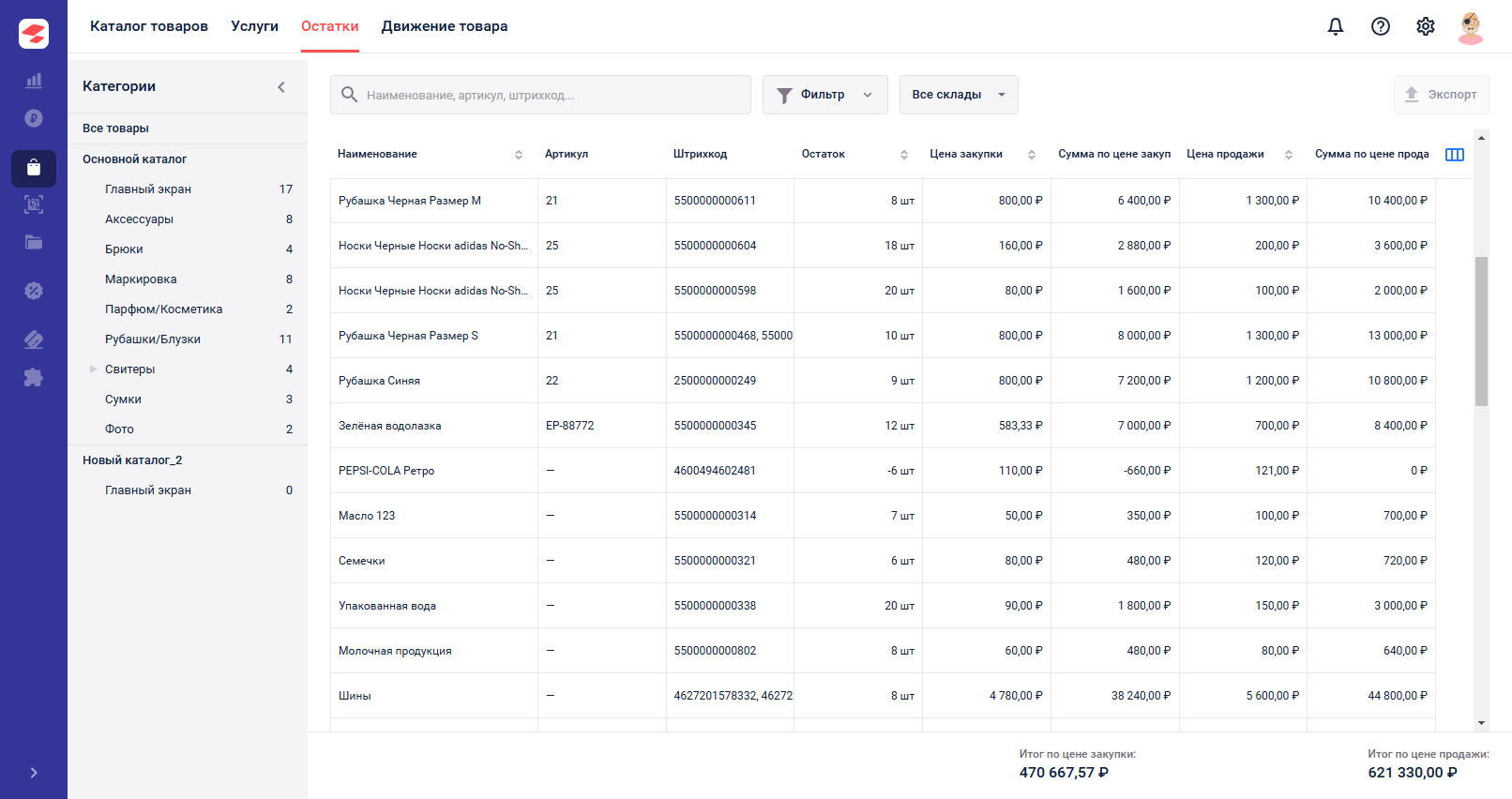Open the Каталог товаров tab
The height and width of the screenshot is (799, 1512).
click(x=149, y=26)
